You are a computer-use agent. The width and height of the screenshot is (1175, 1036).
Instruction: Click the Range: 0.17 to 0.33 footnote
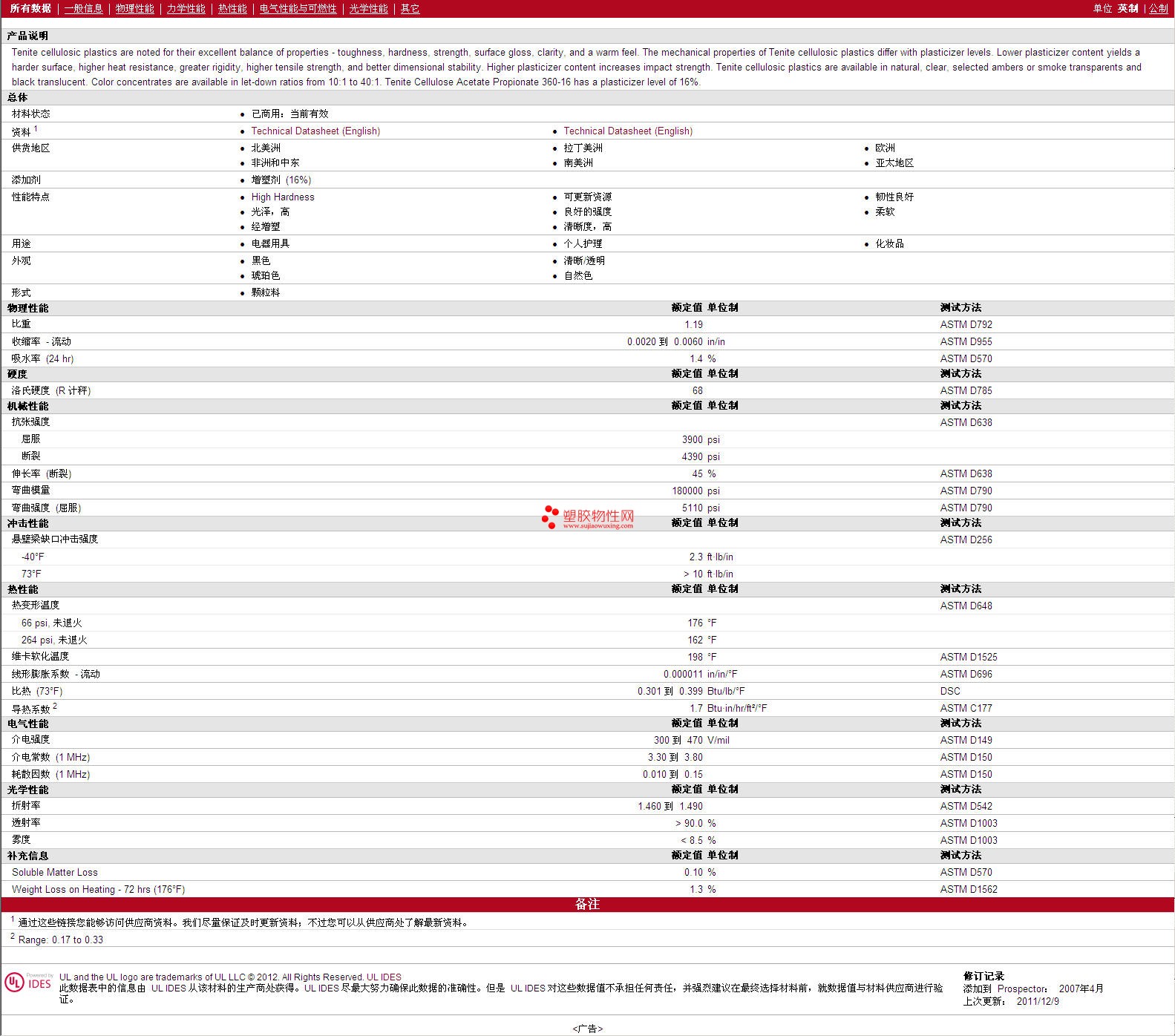click(61, 940)
